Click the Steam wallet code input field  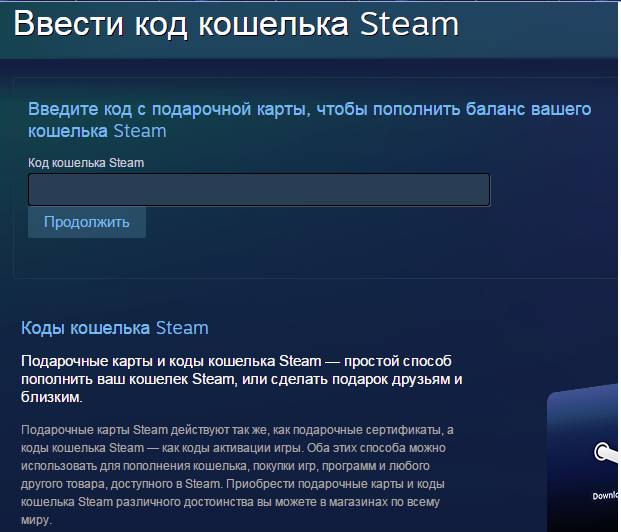(259, 190)
